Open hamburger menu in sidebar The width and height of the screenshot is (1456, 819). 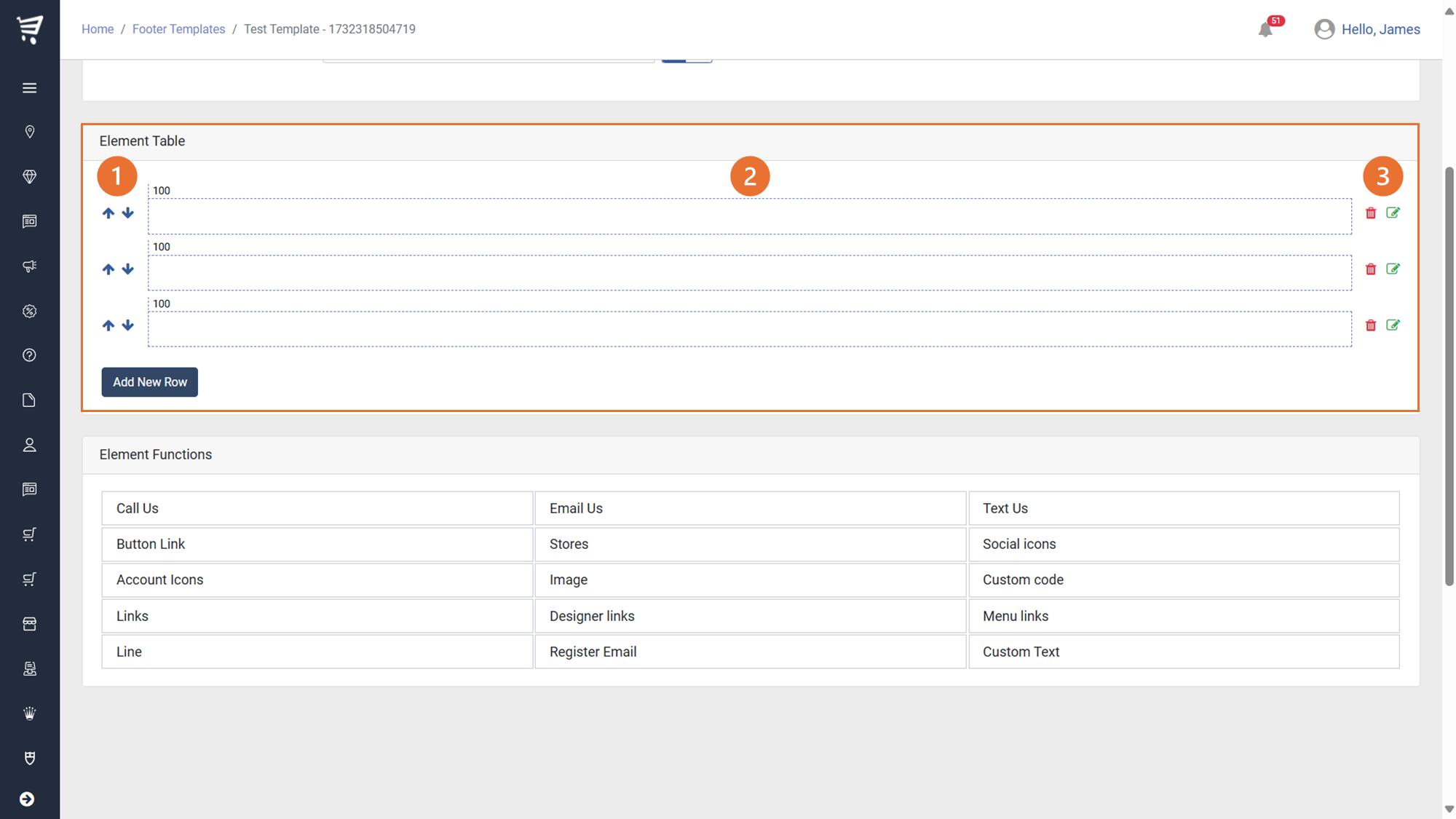29,88
